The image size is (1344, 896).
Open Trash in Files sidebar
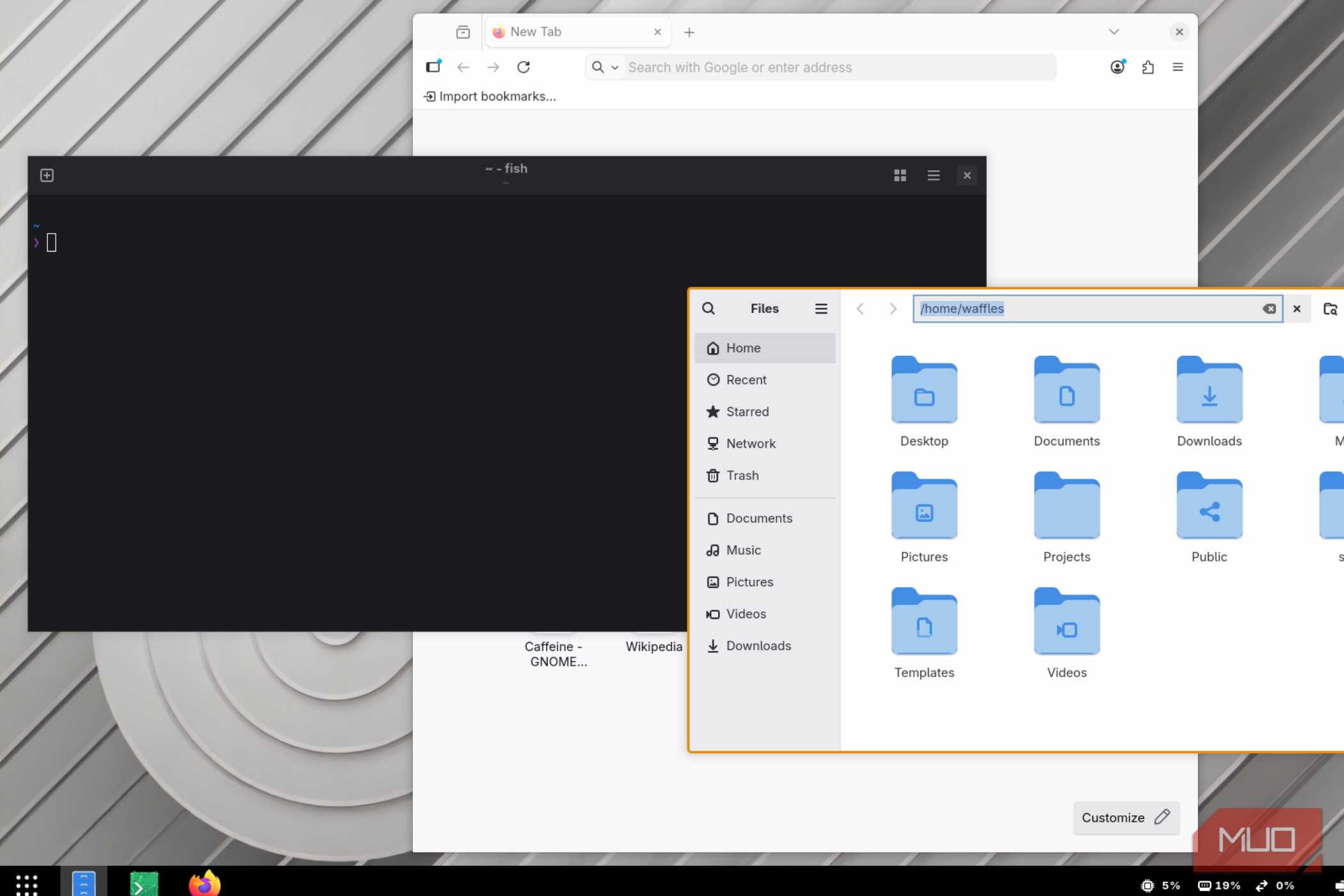tap(765, 476)
